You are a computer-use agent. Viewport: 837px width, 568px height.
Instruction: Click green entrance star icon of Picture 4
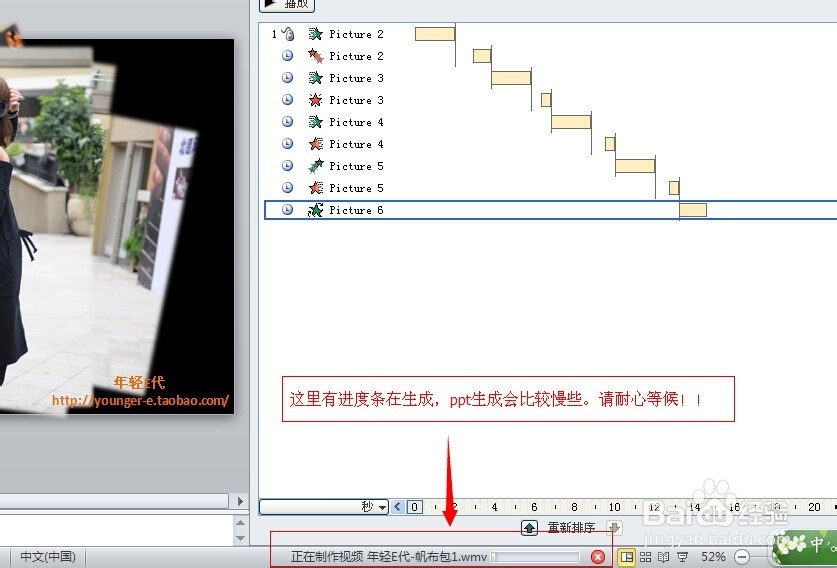315,122
